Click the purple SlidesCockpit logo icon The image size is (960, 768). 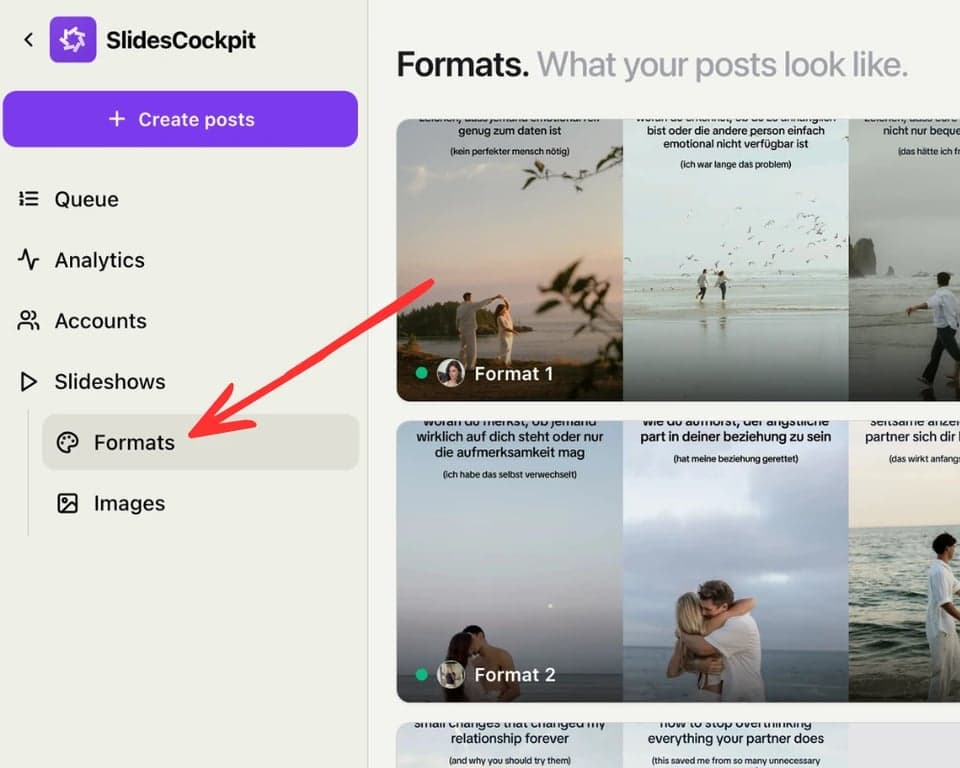pos(73,40)
